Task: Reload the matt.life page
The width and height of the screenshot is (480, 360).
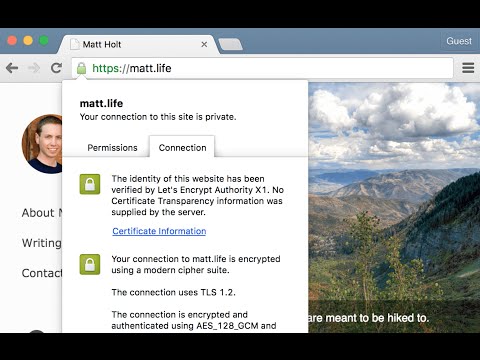Action: [56, 68]
